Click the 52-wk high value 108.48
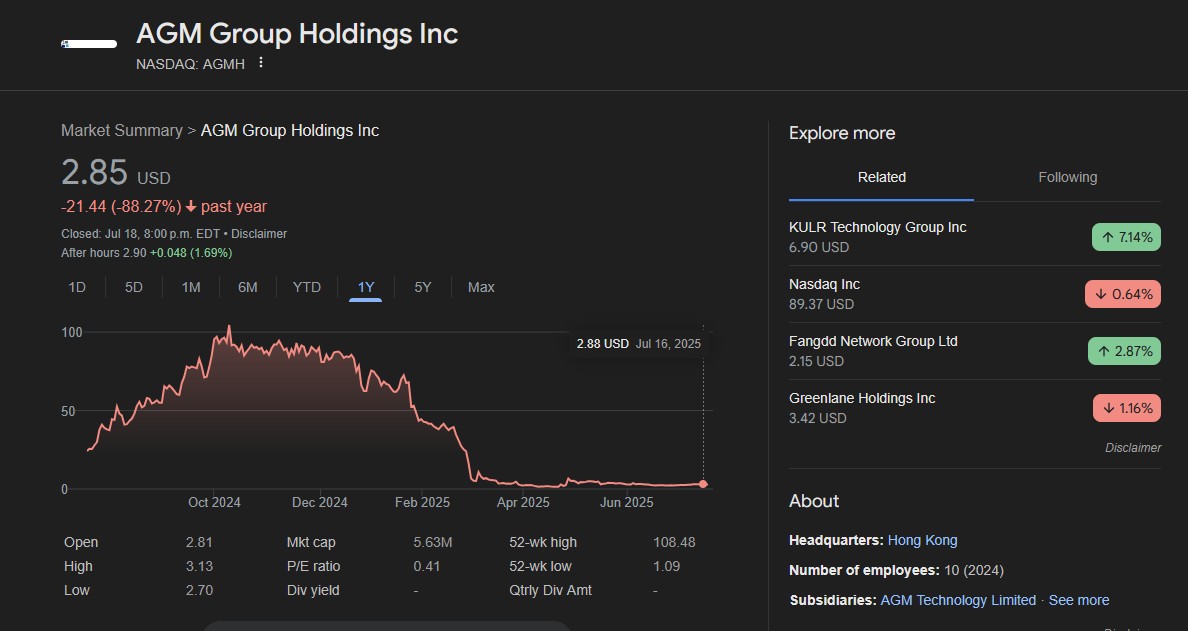Image resolution: width=1188 pixels, height=631 pixels. coord(674,542)
